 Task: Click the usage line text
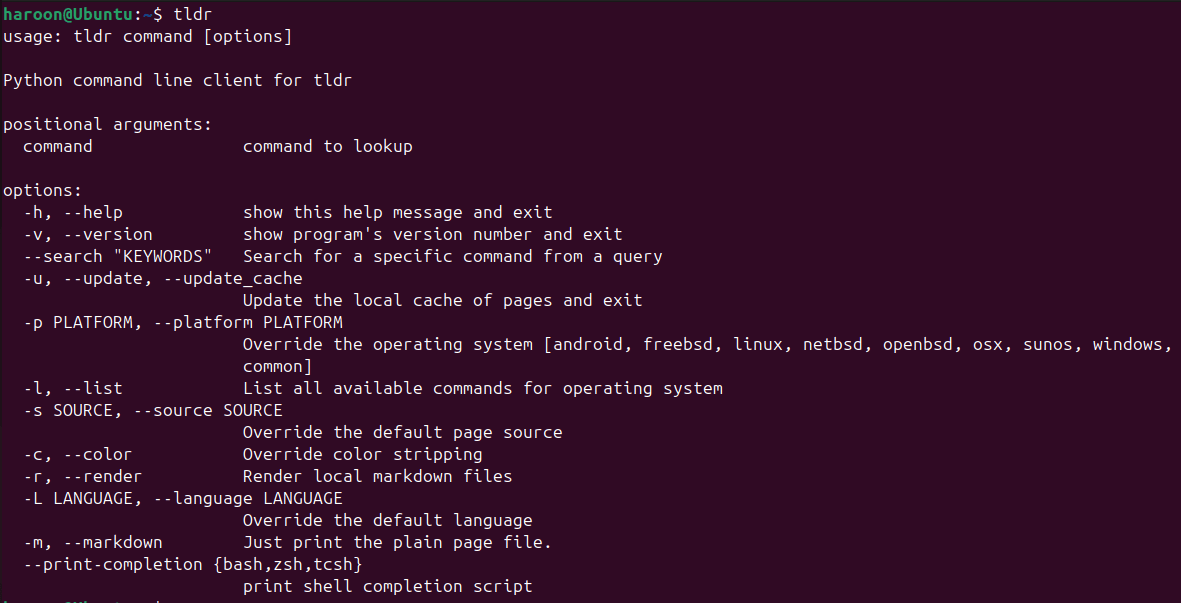pyautogui.click(x=147, y=36)
